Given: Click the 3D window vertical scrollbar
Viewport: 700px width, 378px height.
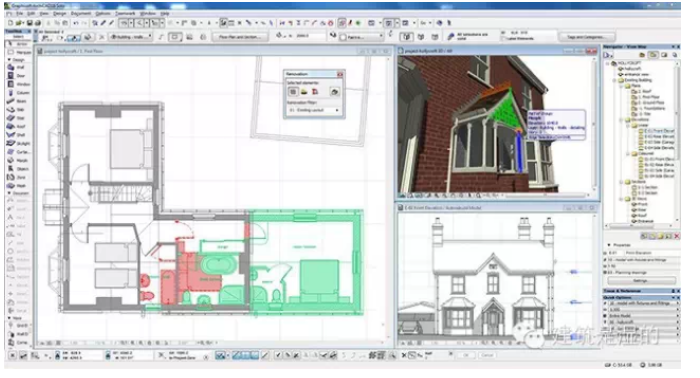Looking at the screenshot, I should pyautogui.click(x=594, y=124).
